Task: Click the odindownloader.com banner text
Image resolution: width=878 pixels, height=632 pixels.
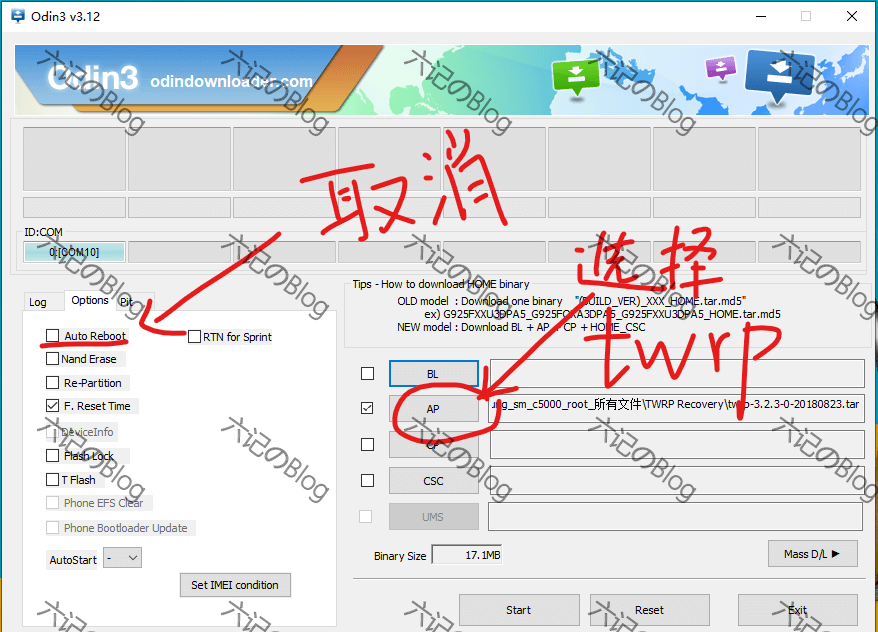Action: click(231, 81)
